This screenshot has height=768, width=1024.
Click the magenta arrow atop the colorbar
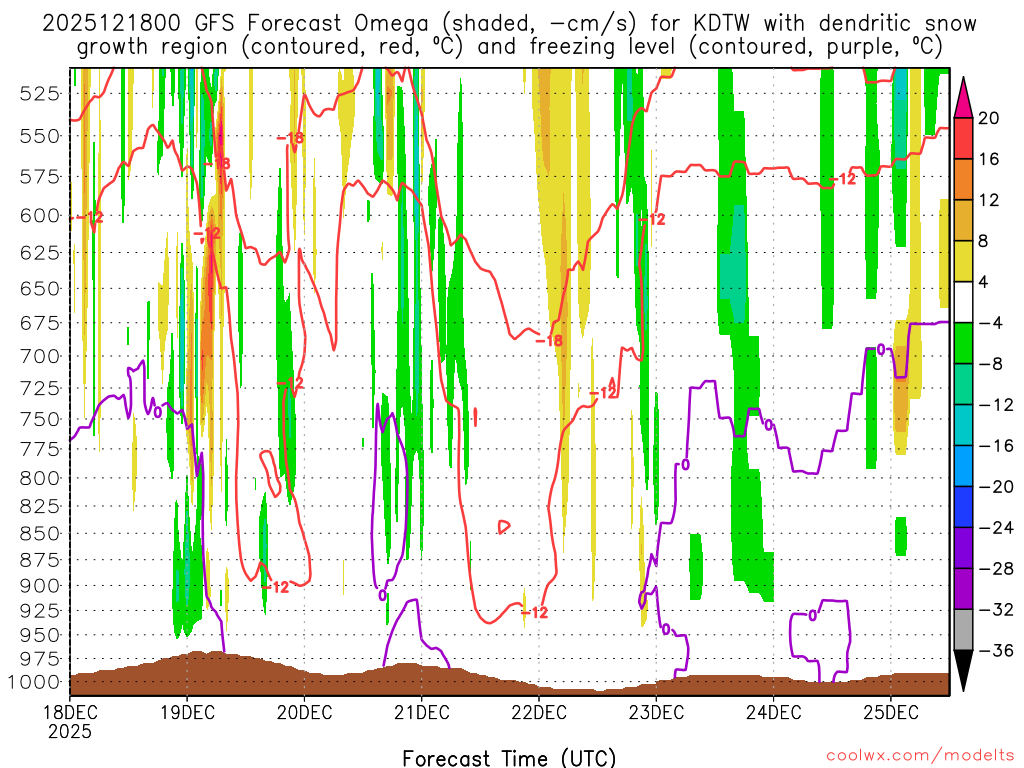click(x=963, y=98)
